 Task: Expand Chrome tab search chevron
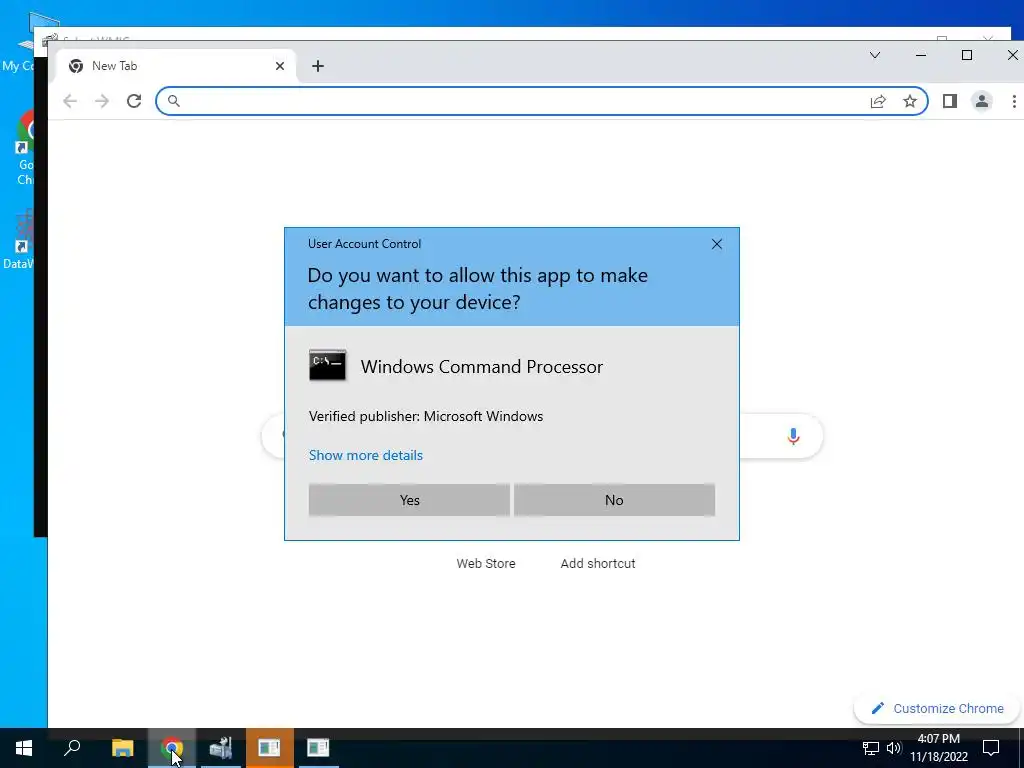[x=874, y=55]
